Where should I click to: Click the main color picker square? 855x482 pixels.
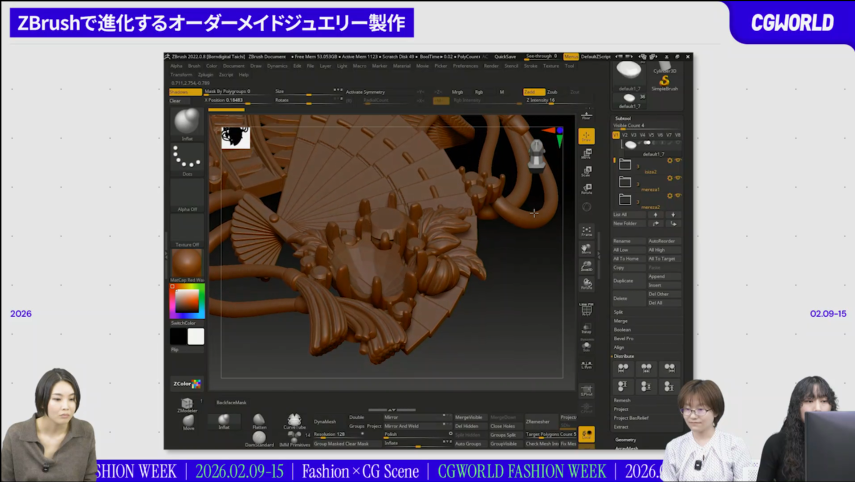(186, 302)
